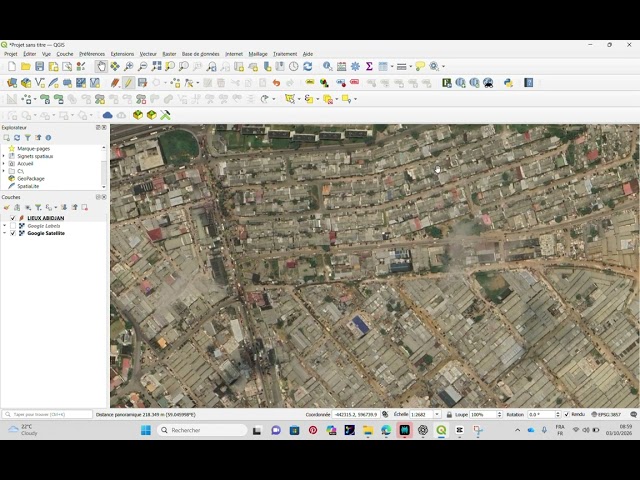
Task: Open the Windows Start menu
Action: (146, 430)
